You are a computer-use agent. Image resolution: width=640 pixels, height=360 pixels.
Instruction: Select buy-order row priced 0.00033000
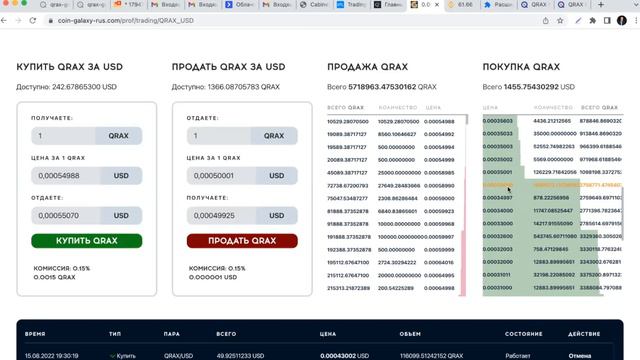tap(552, 224)
